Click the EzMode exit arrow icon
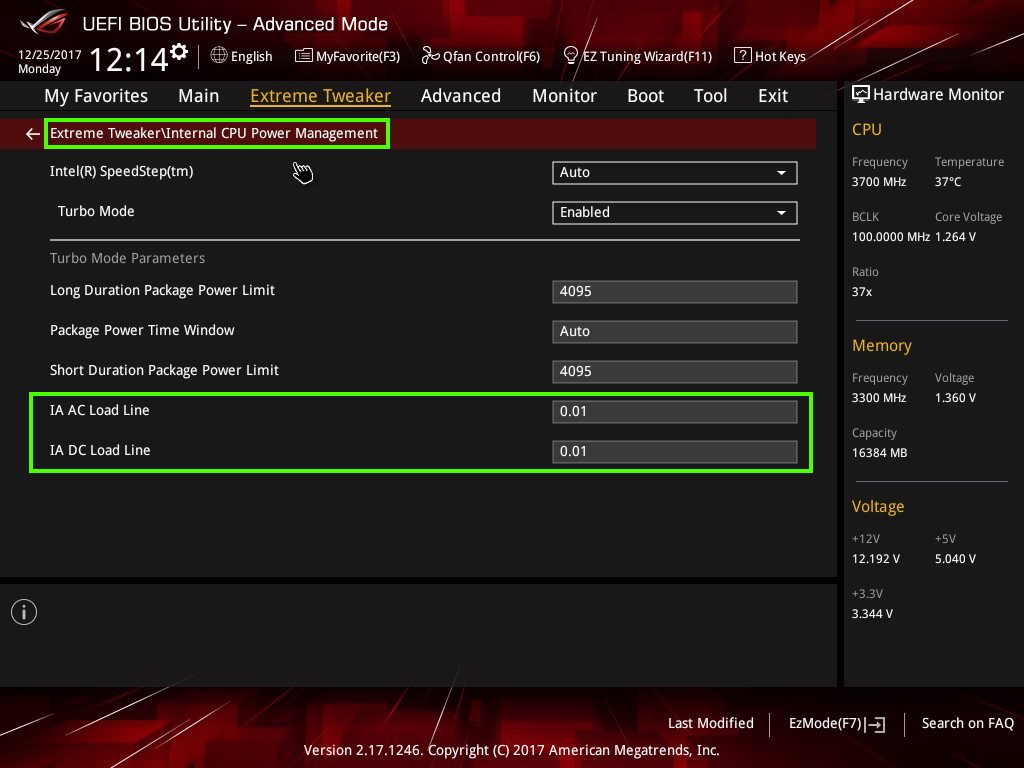1024x768 pixels. click(876, 724)
